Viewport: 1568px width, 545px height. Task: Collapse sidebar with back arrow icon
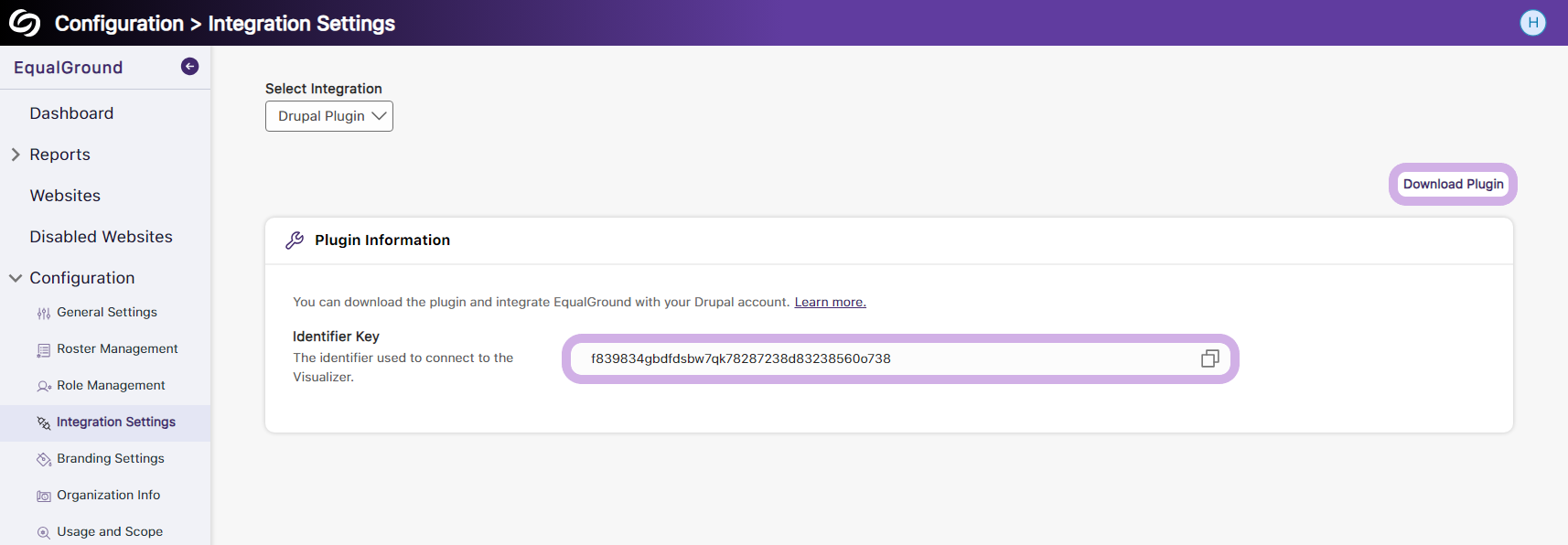pos(189,66)
